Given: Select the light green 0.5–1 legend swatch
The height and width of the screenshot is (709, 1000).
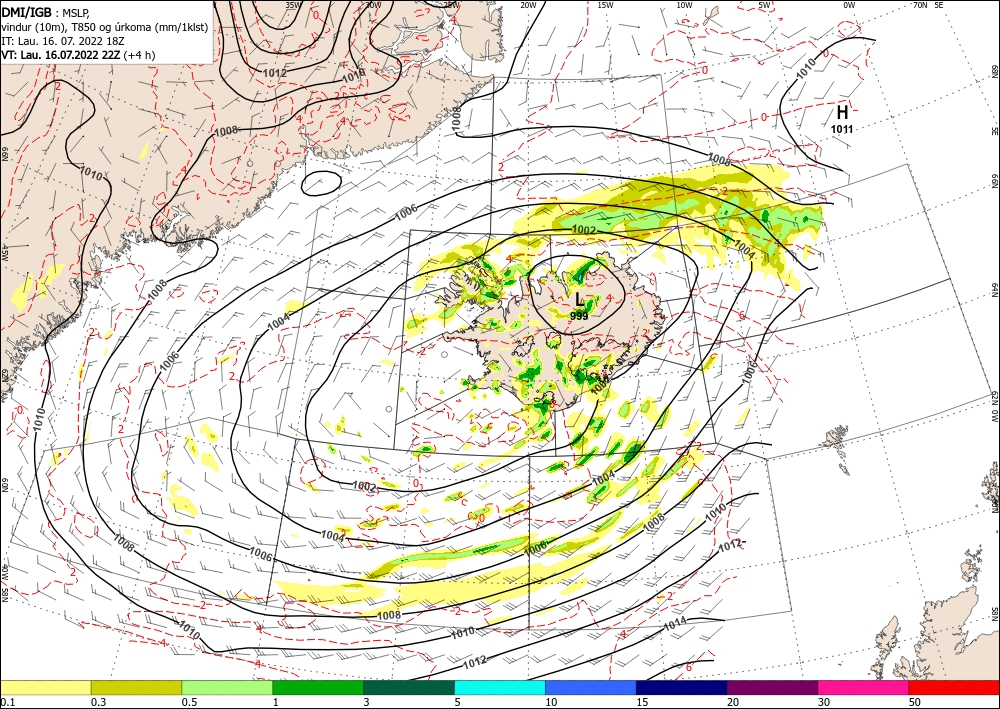Looking at the screenshot, I should [x=227, y=687].
